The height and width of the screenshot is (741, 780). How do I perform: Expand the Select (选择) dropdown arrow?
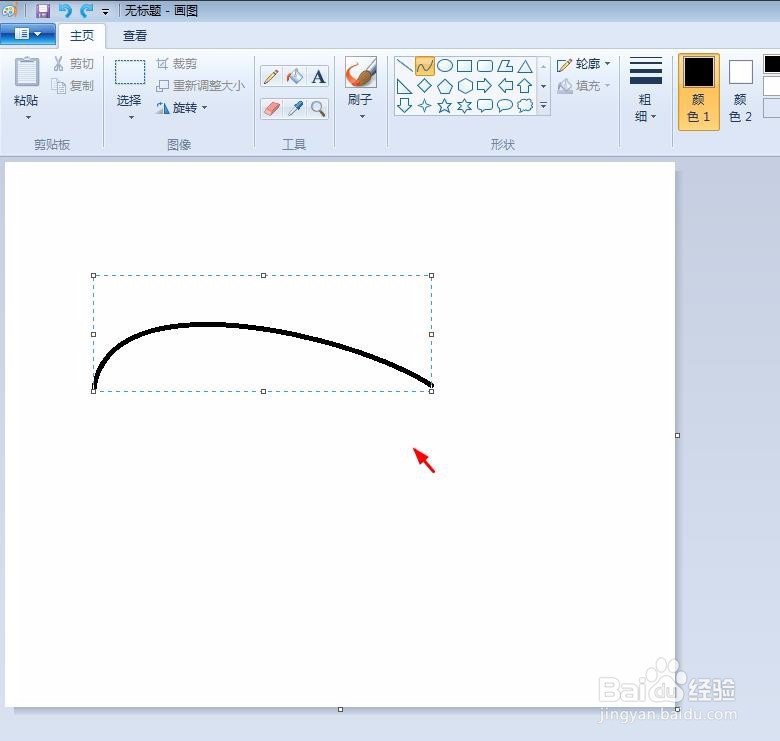[131, 118]
